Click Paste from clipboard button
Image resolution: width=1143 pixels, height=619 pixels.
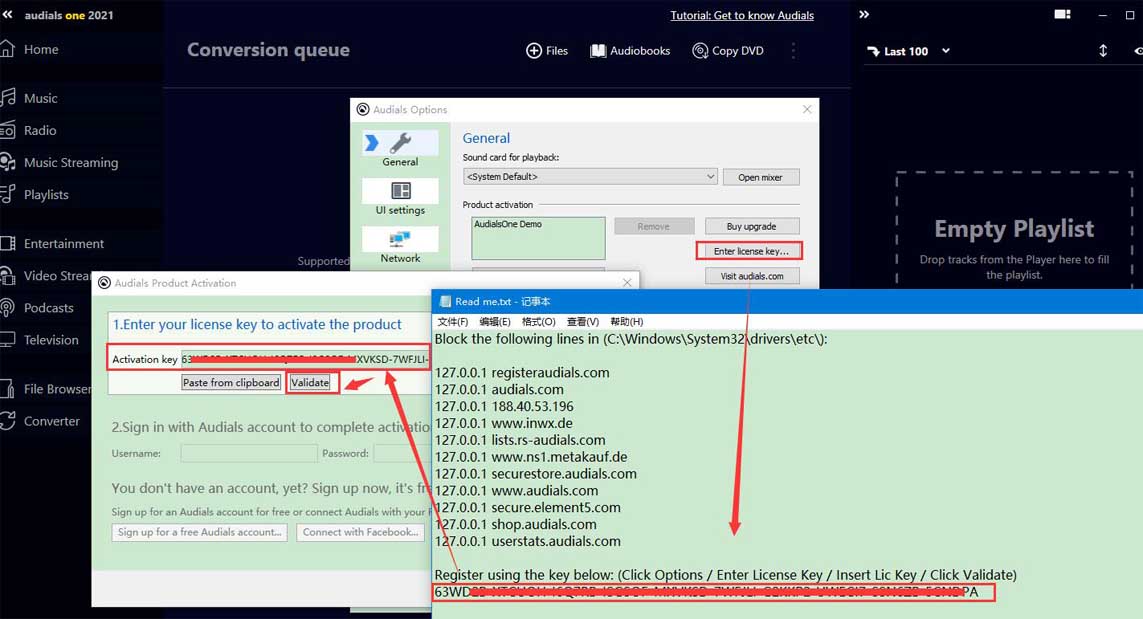point(231,383)
